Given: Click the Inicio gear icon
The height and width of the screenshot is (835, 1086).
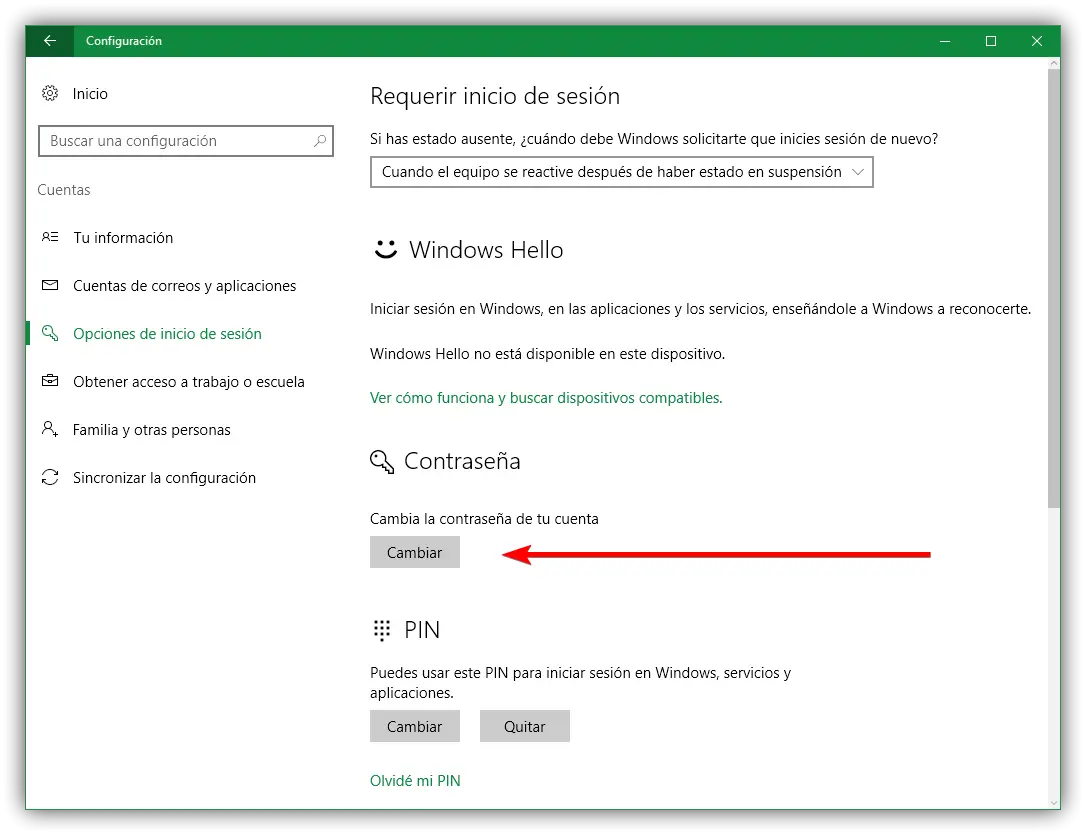Looking at the screenshot, I should (50, 93).
